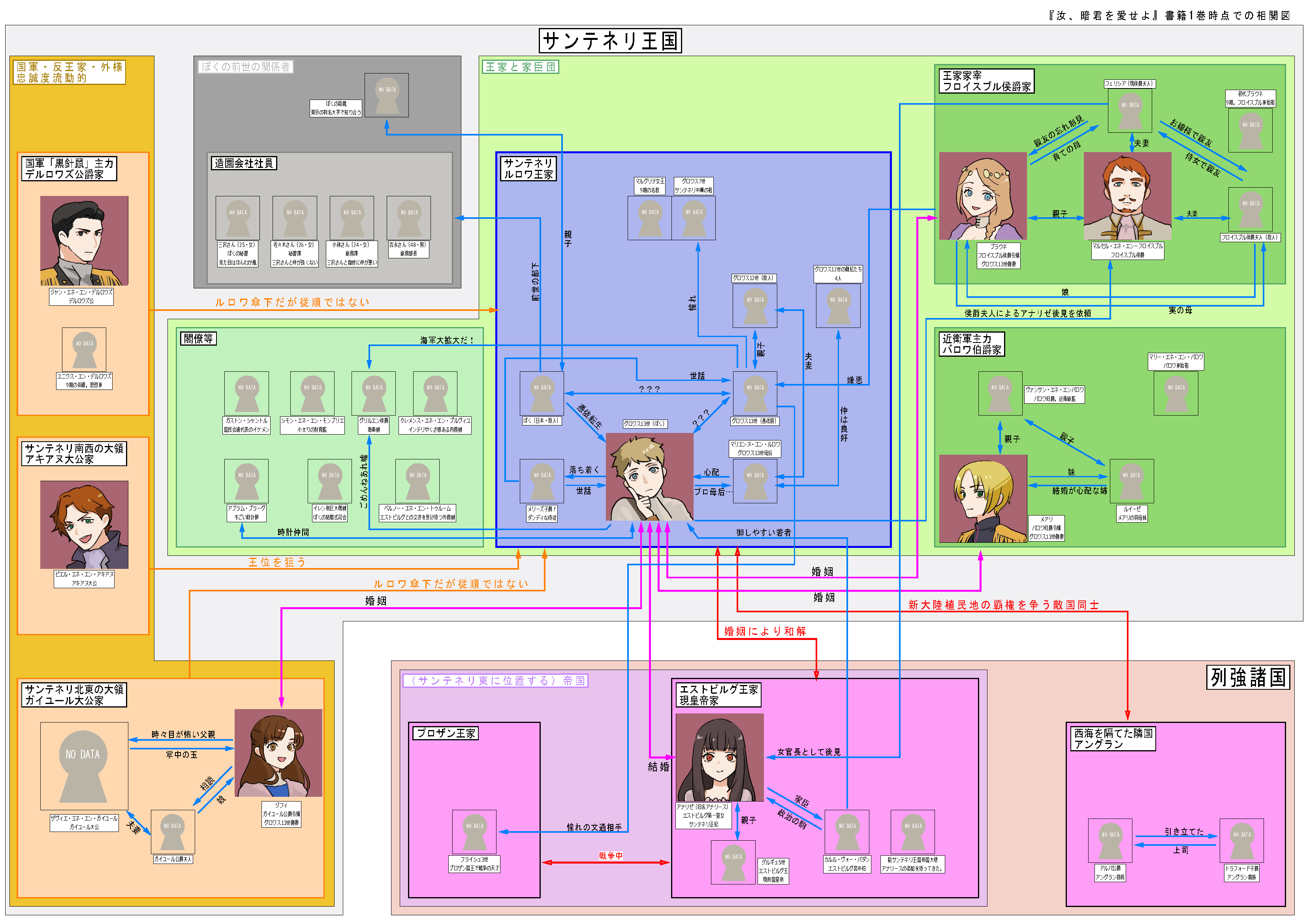This screenshot has width=1307, height=924.
Task: Click the Jean Delrois duke portrait
Action: click(84, 240)
